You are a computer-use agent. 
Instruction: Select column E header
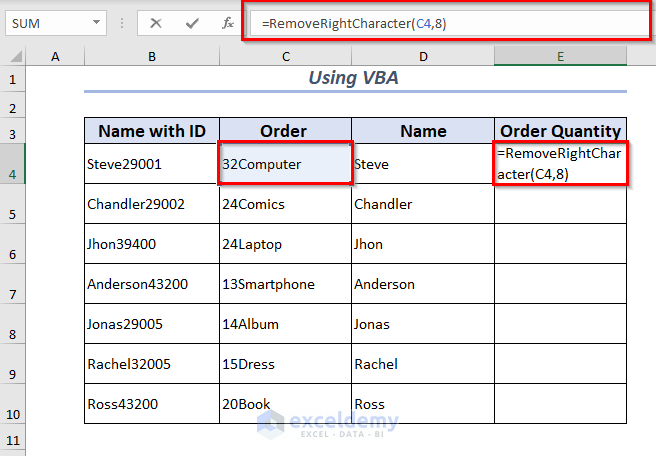coord(560,56)
